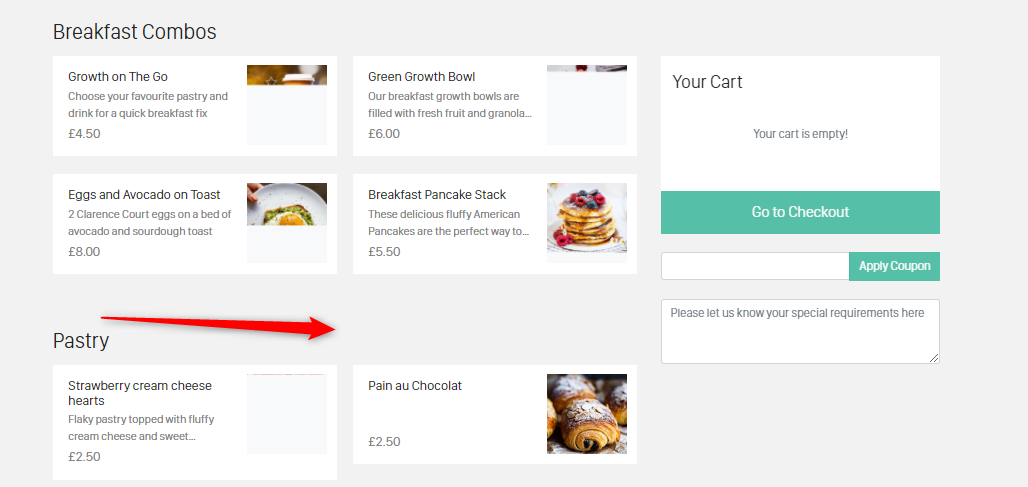Click the Breakfast Combos section heading
1028x487 pixels.
coord(134,32)
